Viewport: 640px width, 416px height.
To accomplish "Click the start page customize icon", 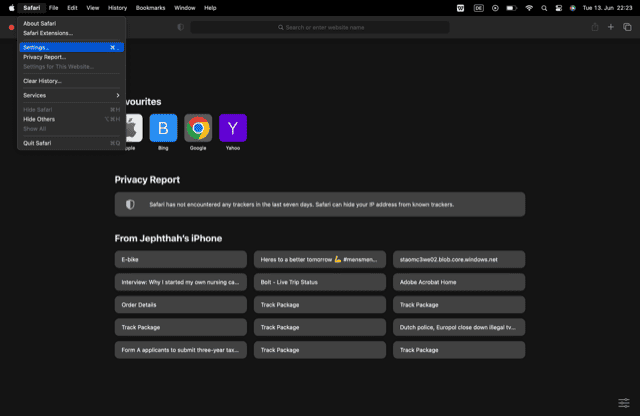I will (x=624, y=402).
